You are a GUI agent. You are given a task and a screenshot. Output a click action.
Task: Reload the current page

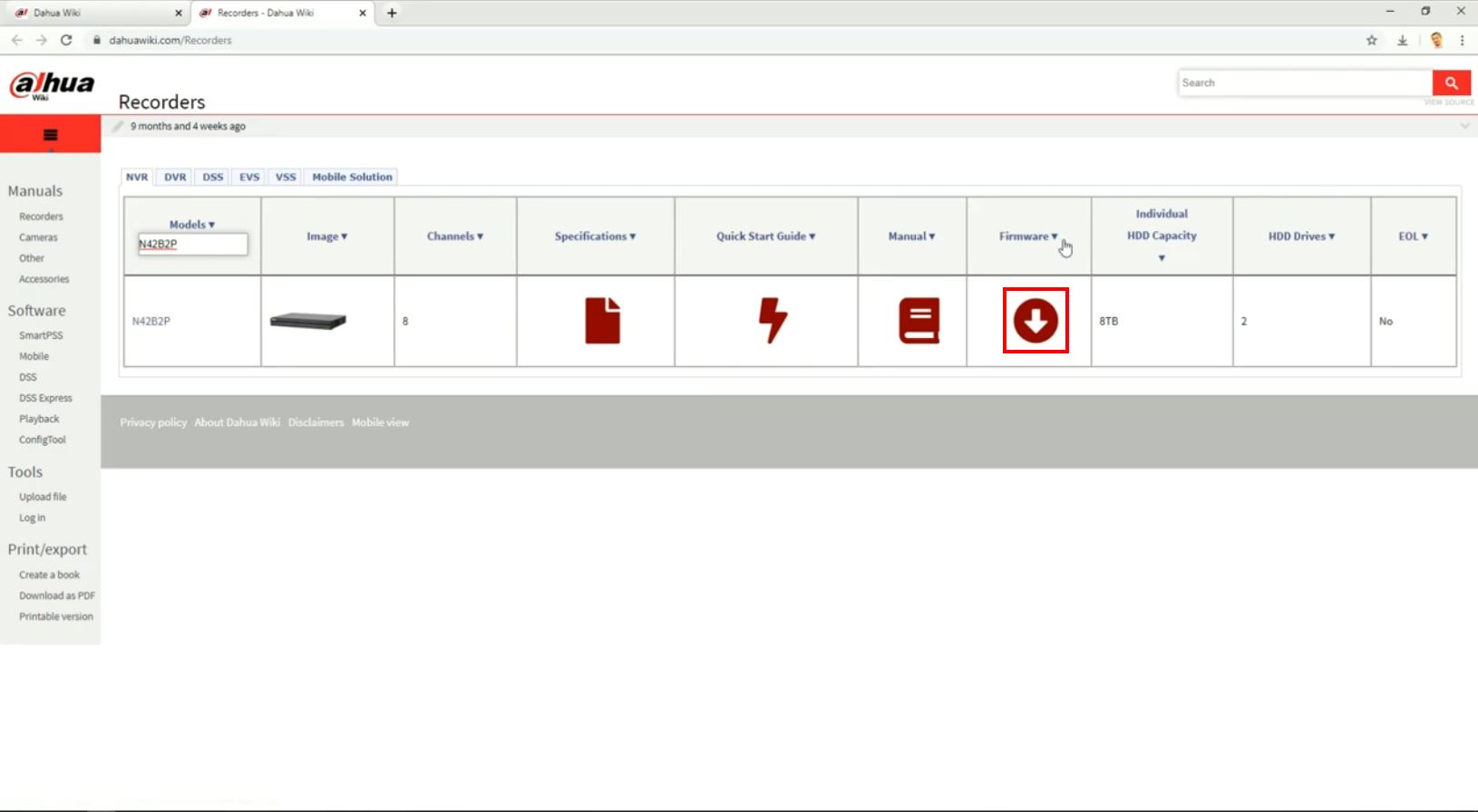(66, 40)
